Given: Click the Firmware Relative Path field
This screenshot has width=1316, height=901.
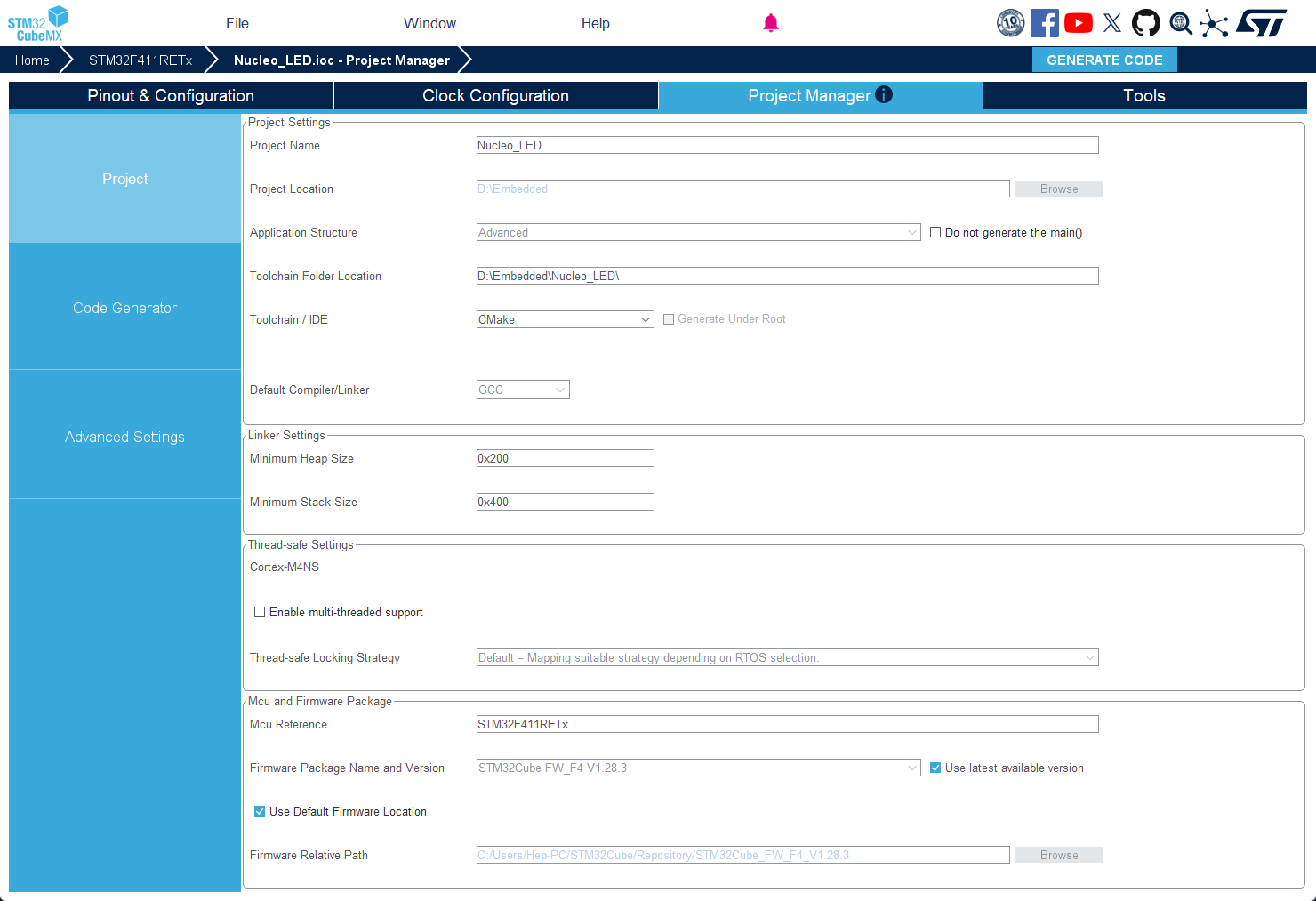Looking at the screenshot, I should [x=742, y=855].
